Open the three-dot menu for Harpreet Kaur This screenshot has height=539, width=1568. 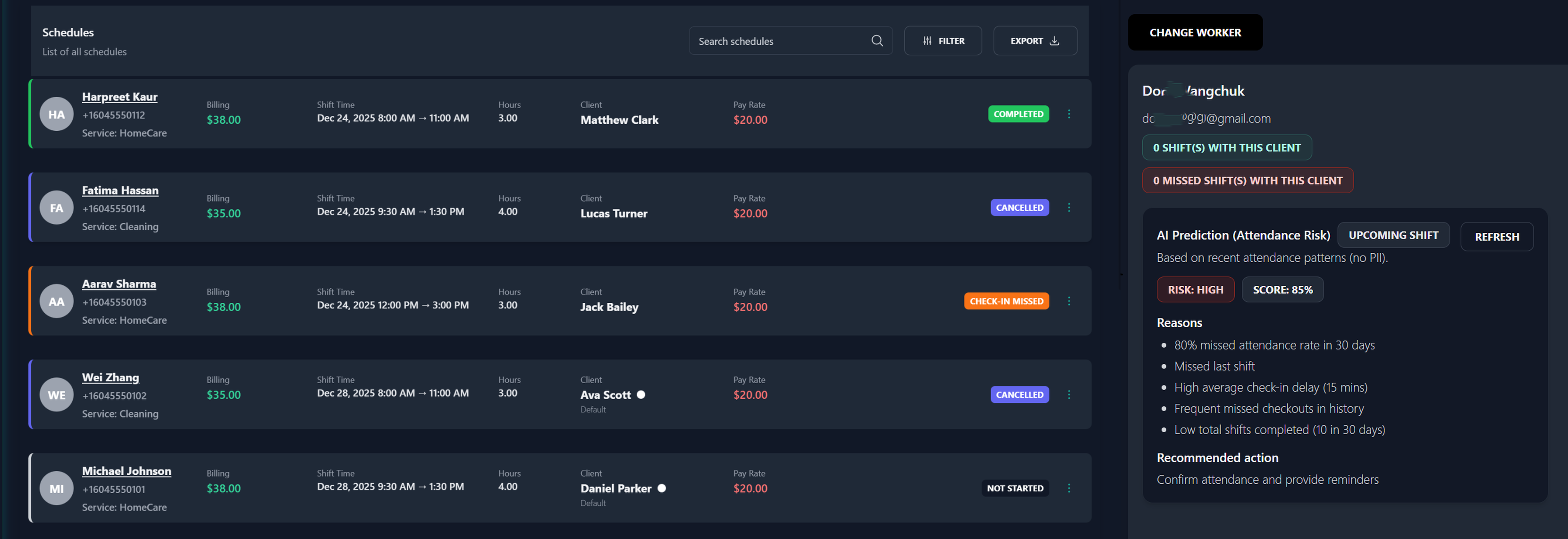(x=1069, y=114)
